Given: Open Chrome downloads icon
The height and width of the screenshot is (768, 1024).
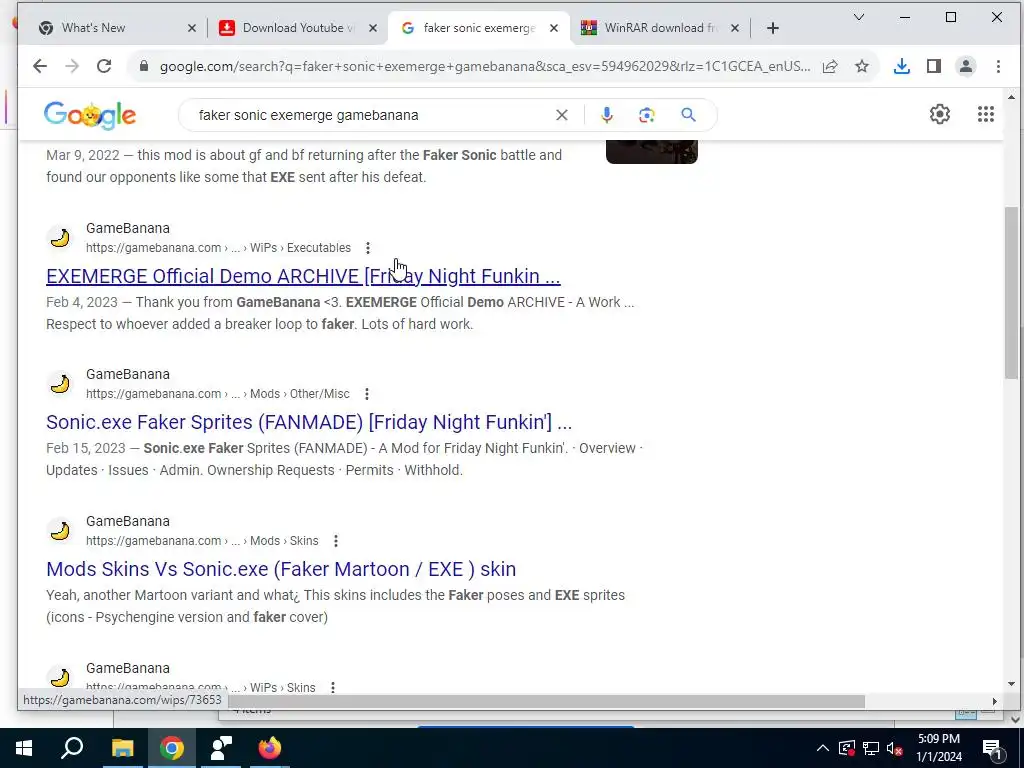Looking at the screenshot, I should coord(902,66).
